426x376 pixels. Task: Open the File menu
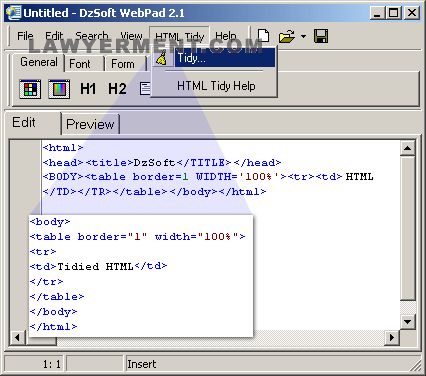[25, 36]
